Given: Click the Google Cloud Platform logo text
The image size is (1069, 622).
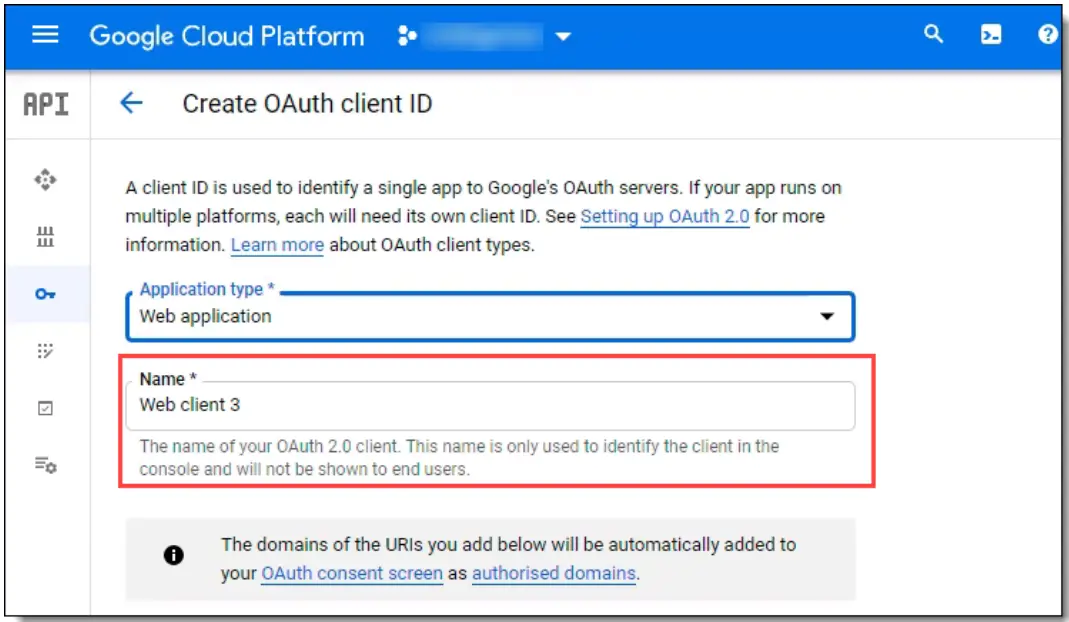Looking at the screenshot, I should coord(227,36).
